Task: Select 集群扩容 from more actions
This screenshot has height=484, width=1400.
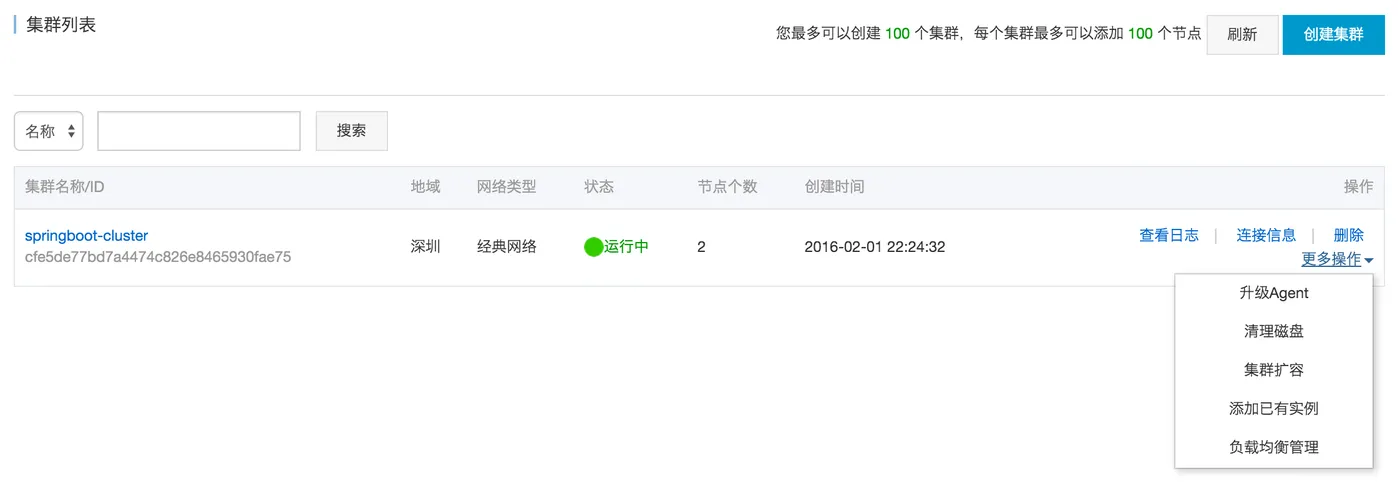Action: [1273, 370]
